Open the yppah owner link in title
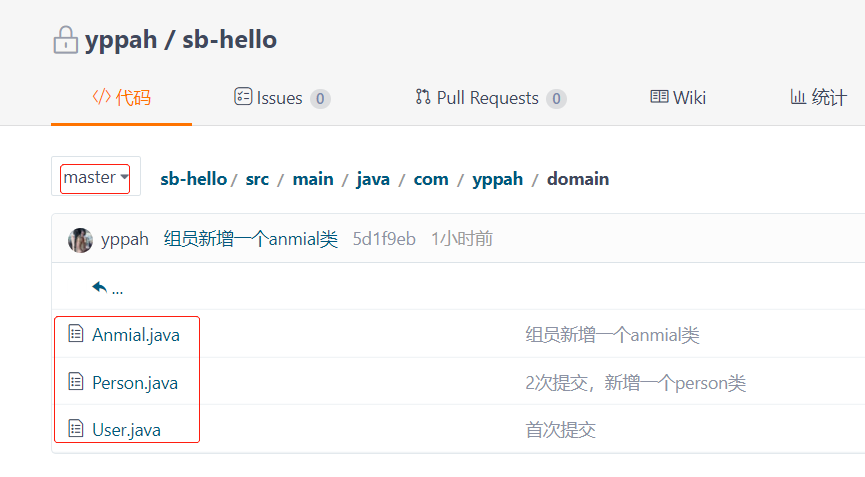This screenshot has height=477, width=865. (x=119, y=40)
